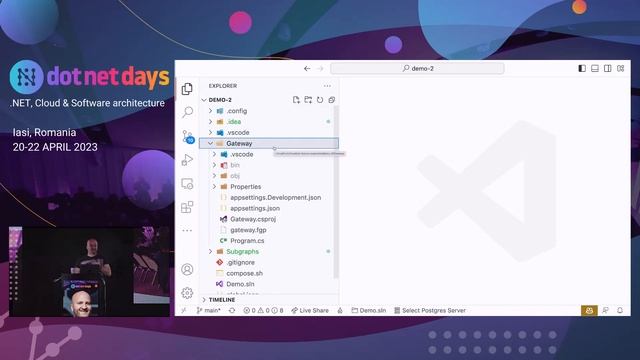
Task: Click the New Folder icon in Explorer
Action: (308, 100)
